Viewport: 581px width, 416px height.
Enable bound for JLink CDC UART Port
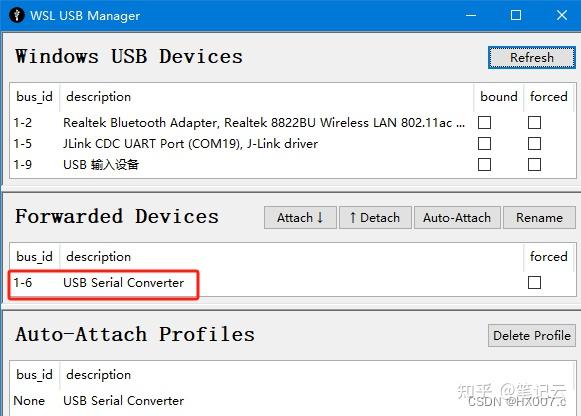[484, 143]
